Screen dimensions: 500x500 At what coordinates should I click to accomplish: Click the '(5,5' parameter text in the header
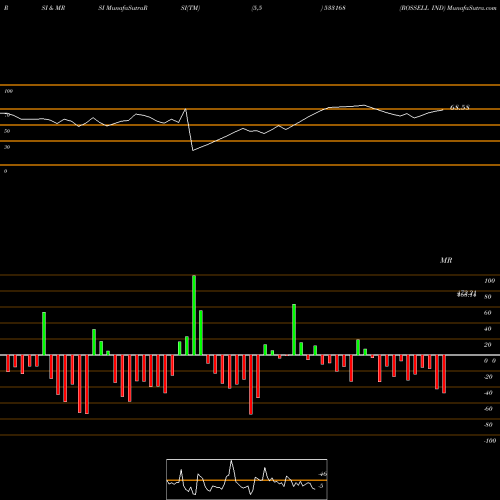(x=257, y=8)
